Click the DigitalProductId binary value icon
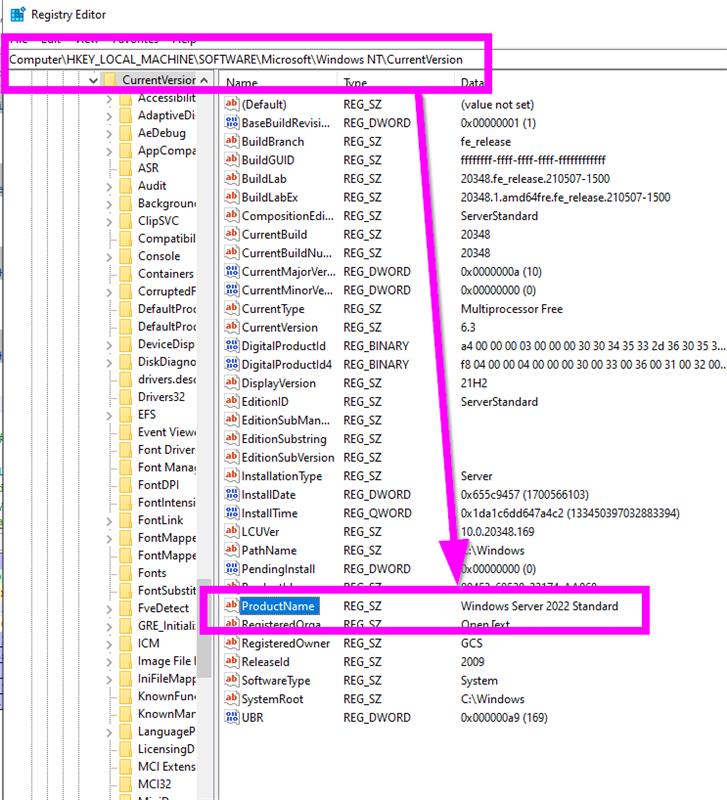 pyautogui.click(x=231, y=346)
